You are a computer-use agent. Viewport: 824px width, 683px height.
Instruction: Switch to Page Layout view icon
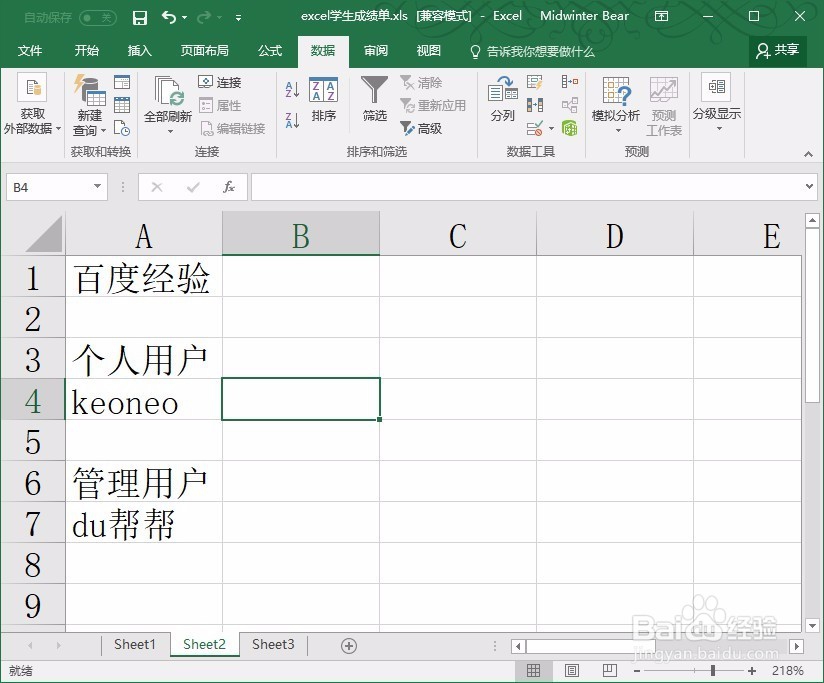tap(572, 671)
